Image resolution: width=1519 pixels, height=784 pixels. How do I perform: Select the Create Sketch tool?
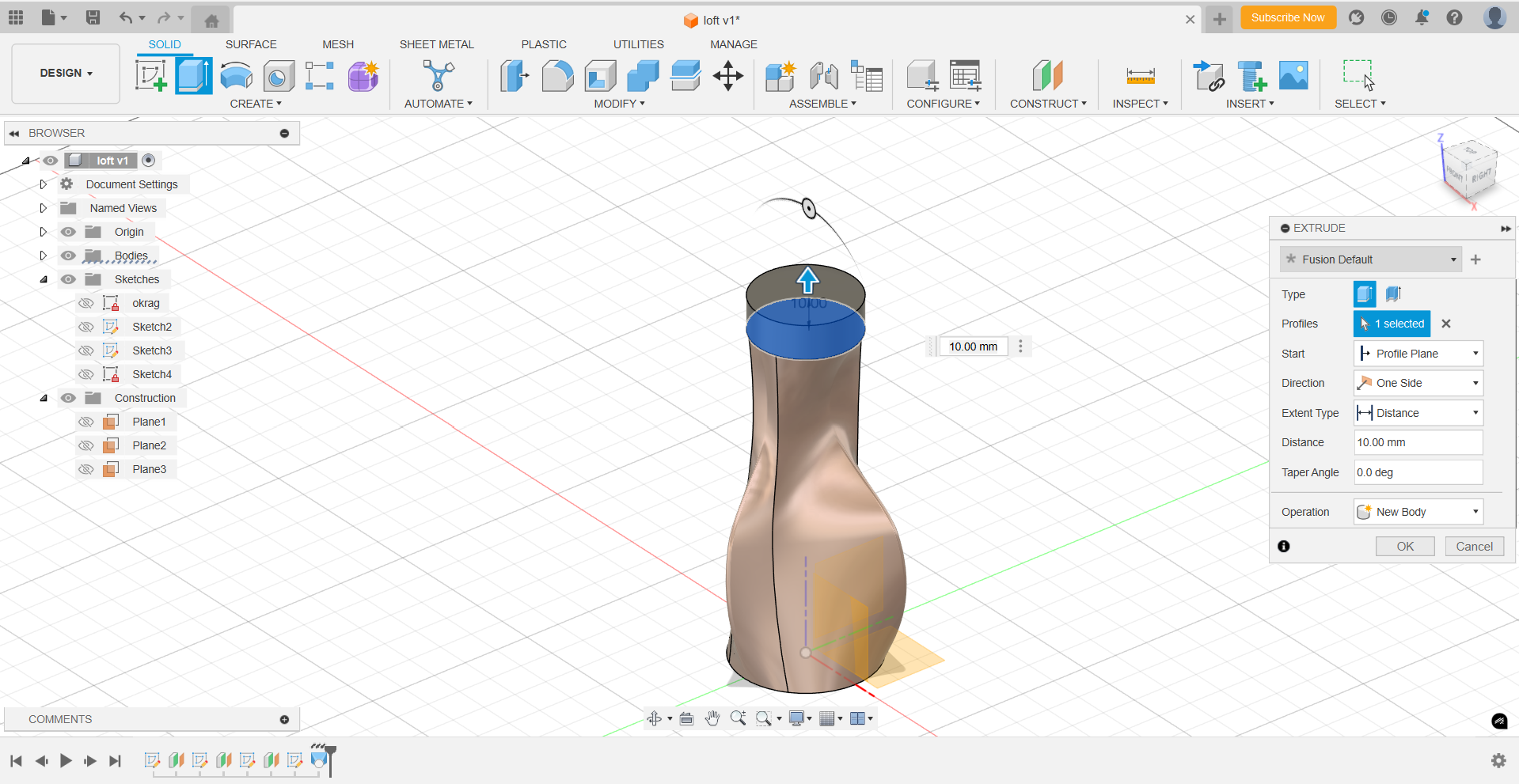click(x=151, y=76)
